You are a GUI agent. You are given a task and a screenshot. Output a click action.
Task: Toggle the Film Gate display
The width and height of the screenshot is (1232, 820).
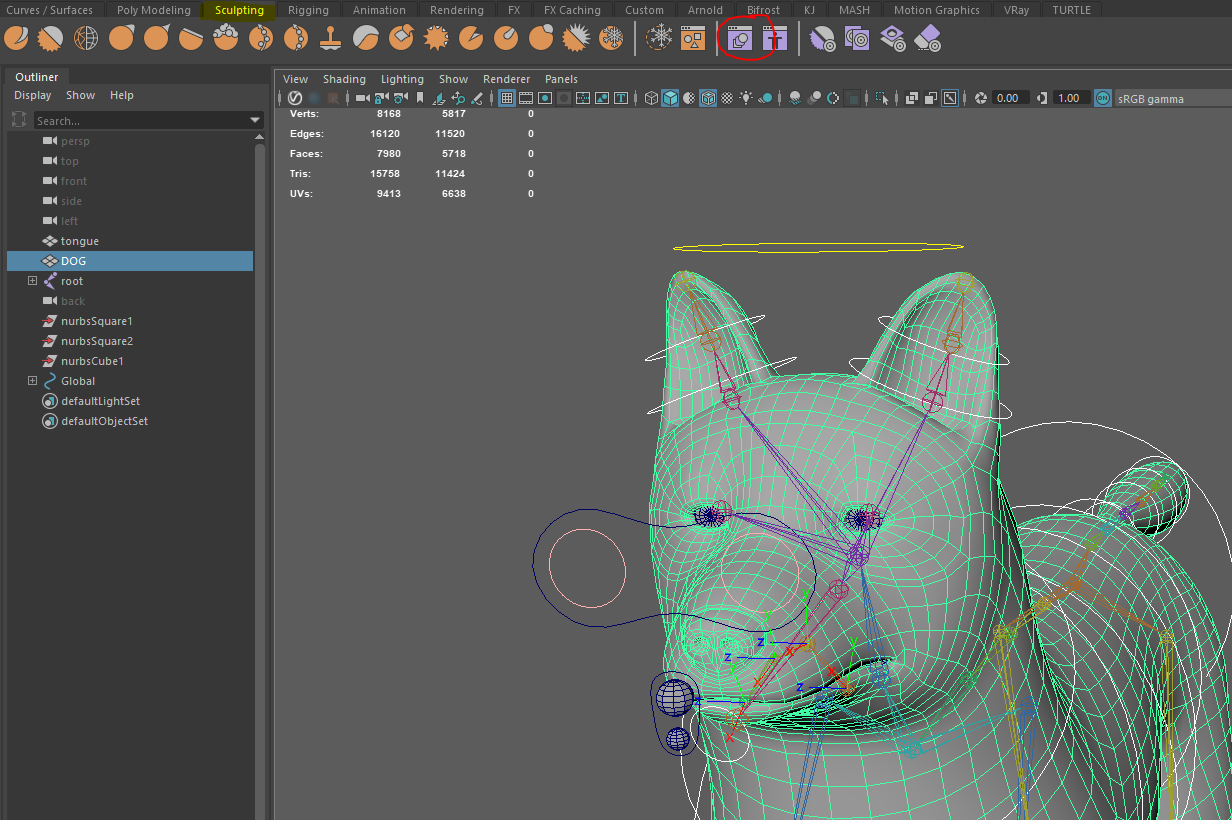(x=525, y=98)
